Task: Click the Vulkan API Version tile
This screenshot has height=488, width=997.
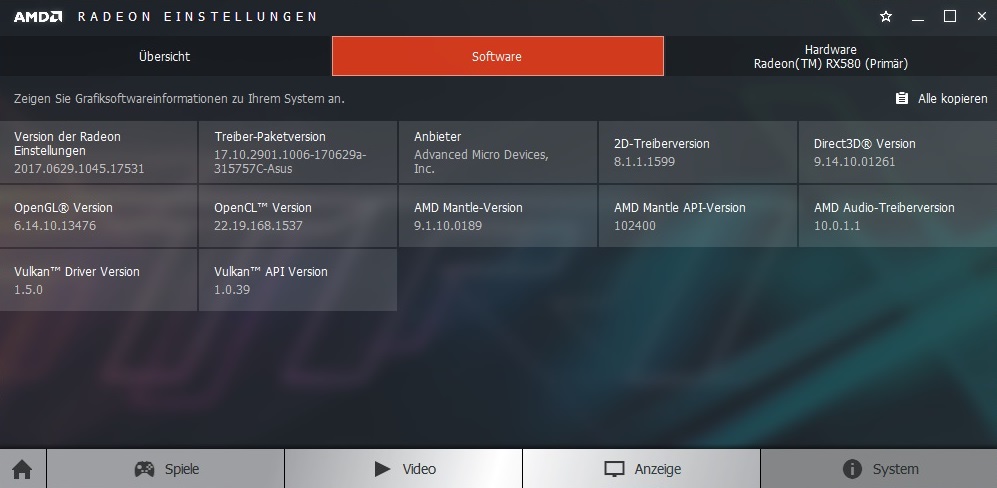Action: tap(298, 279)
